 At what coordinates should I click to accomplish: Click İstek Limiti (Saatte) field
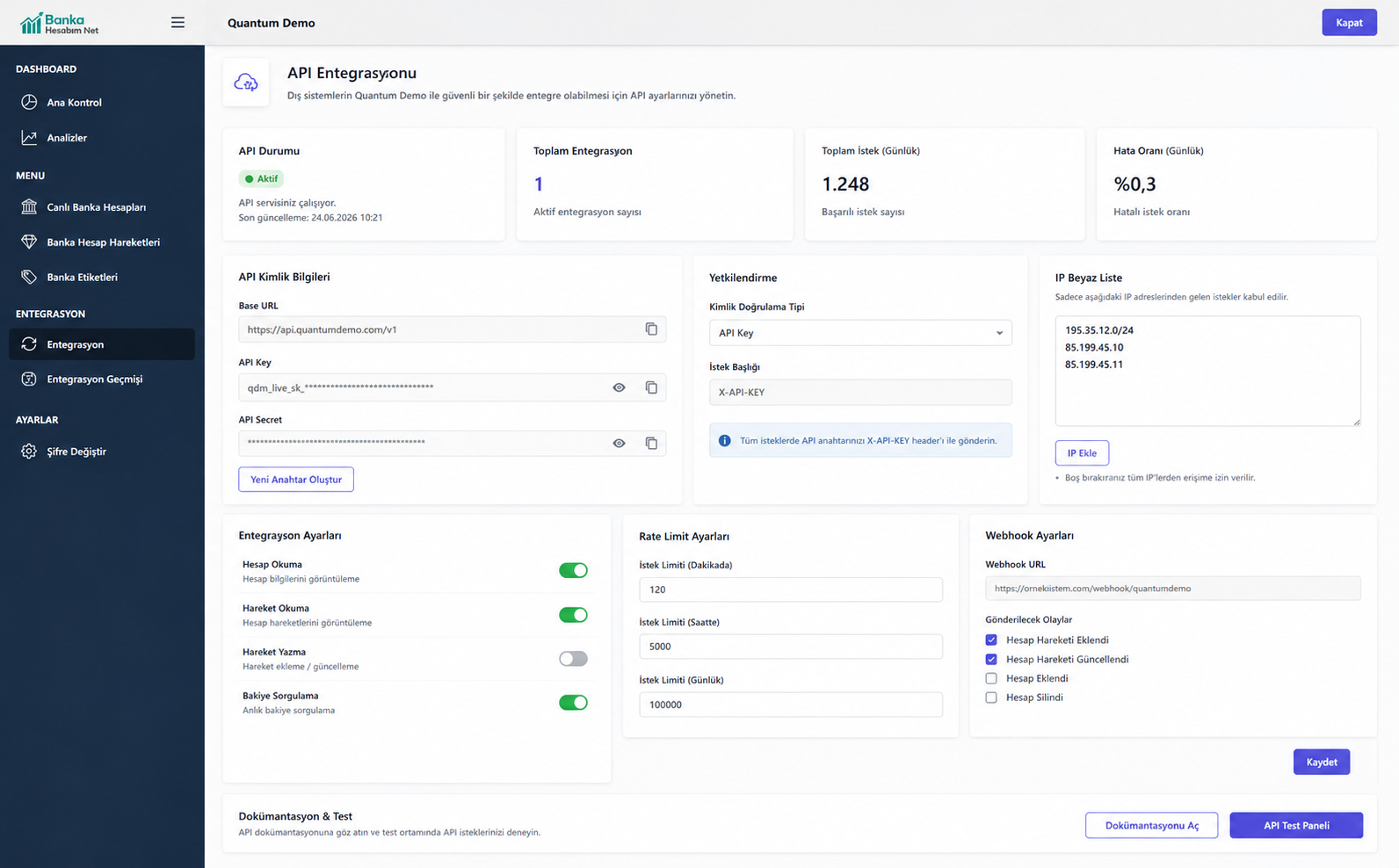pos(791,646)
